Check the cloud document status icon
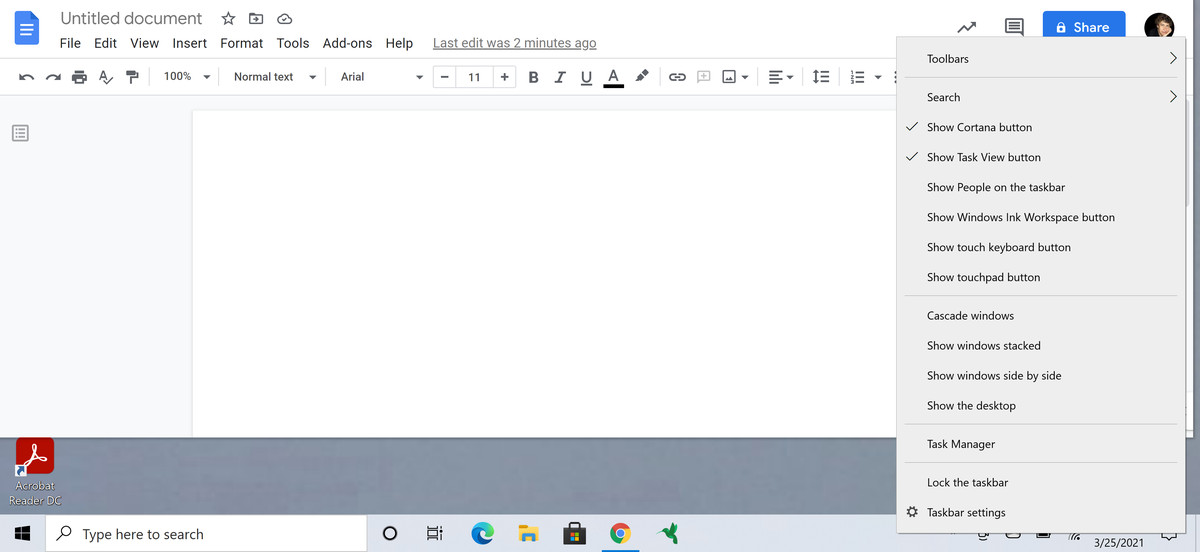Viewport: 1200px width, 552px height. [284, 19]
